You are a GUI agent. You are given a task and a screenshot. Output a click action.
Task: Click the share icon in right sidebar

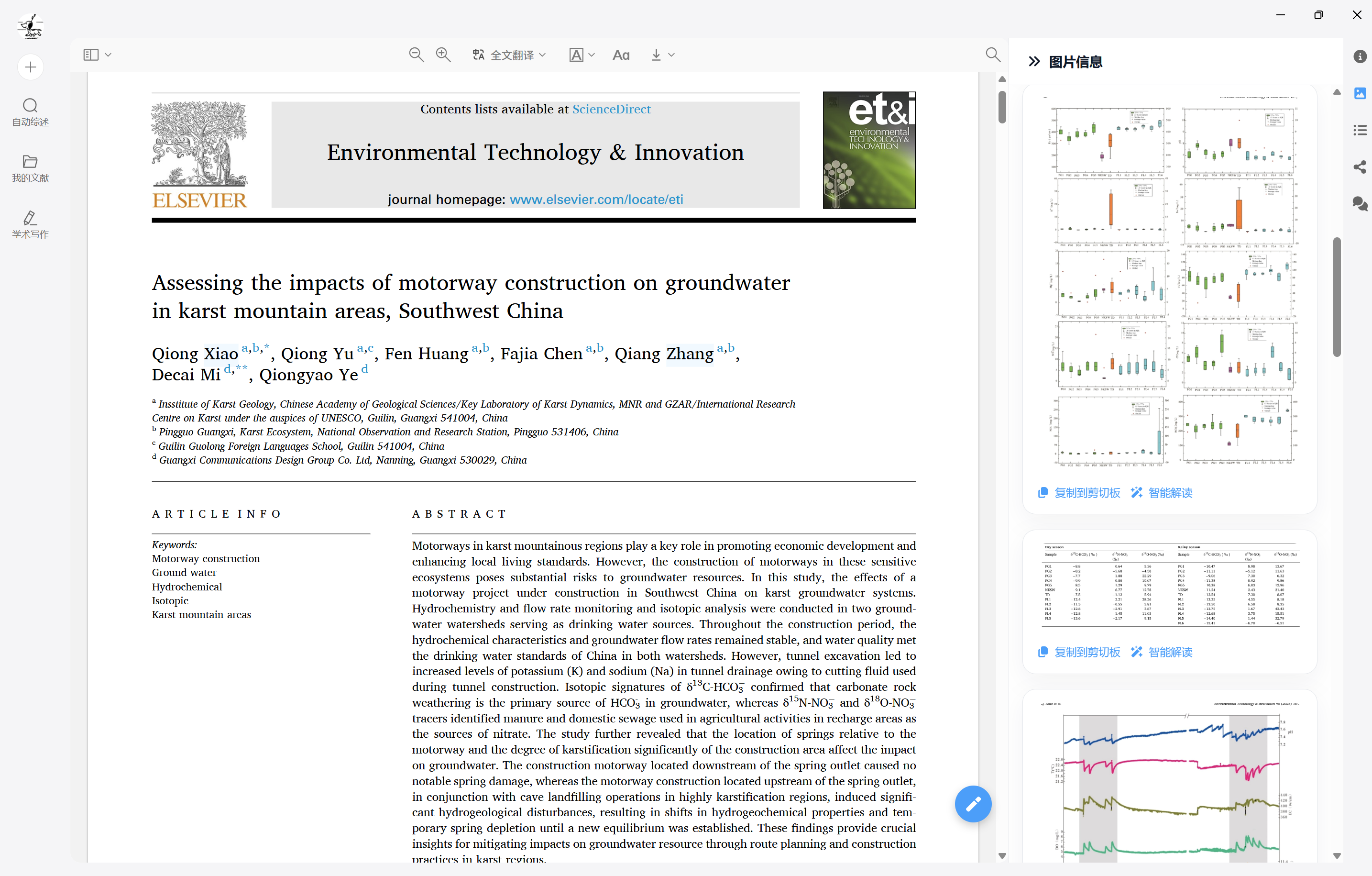point(1360,167)
